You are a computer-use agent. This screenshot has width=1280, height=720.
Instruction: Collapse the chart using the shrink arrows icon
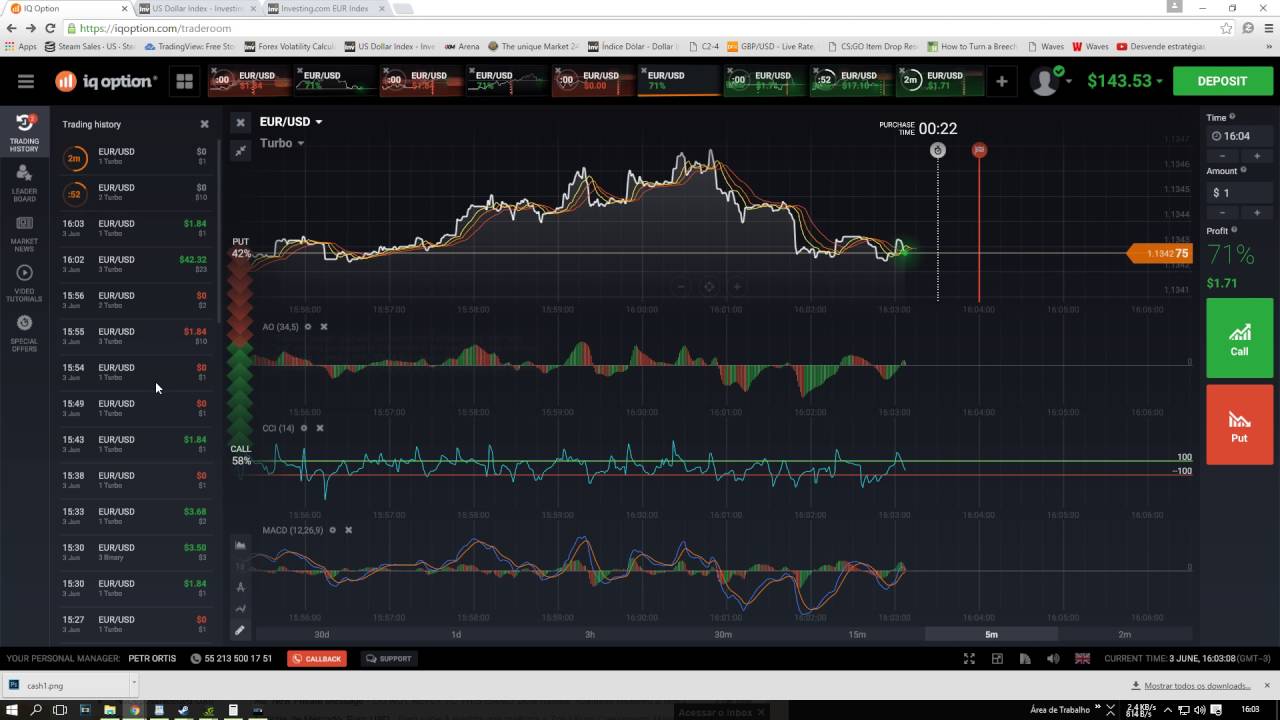pyautogui.click(x=240, y=150)
